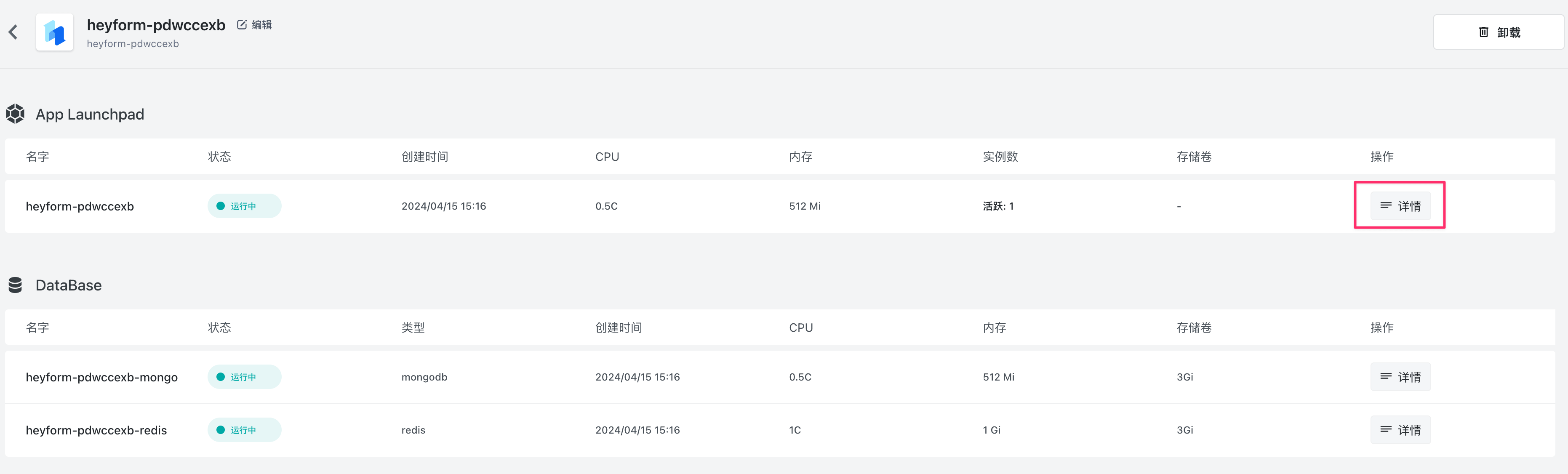
Task: Click heyform-pdwccexb name in App Launchpad table
Action: [80, 206]
